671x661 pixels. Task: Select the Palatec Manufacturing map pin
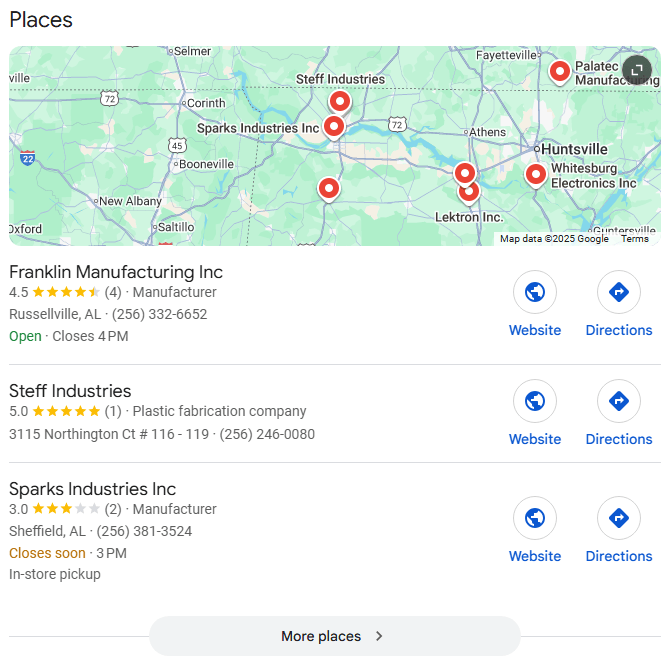pos(560,73)
